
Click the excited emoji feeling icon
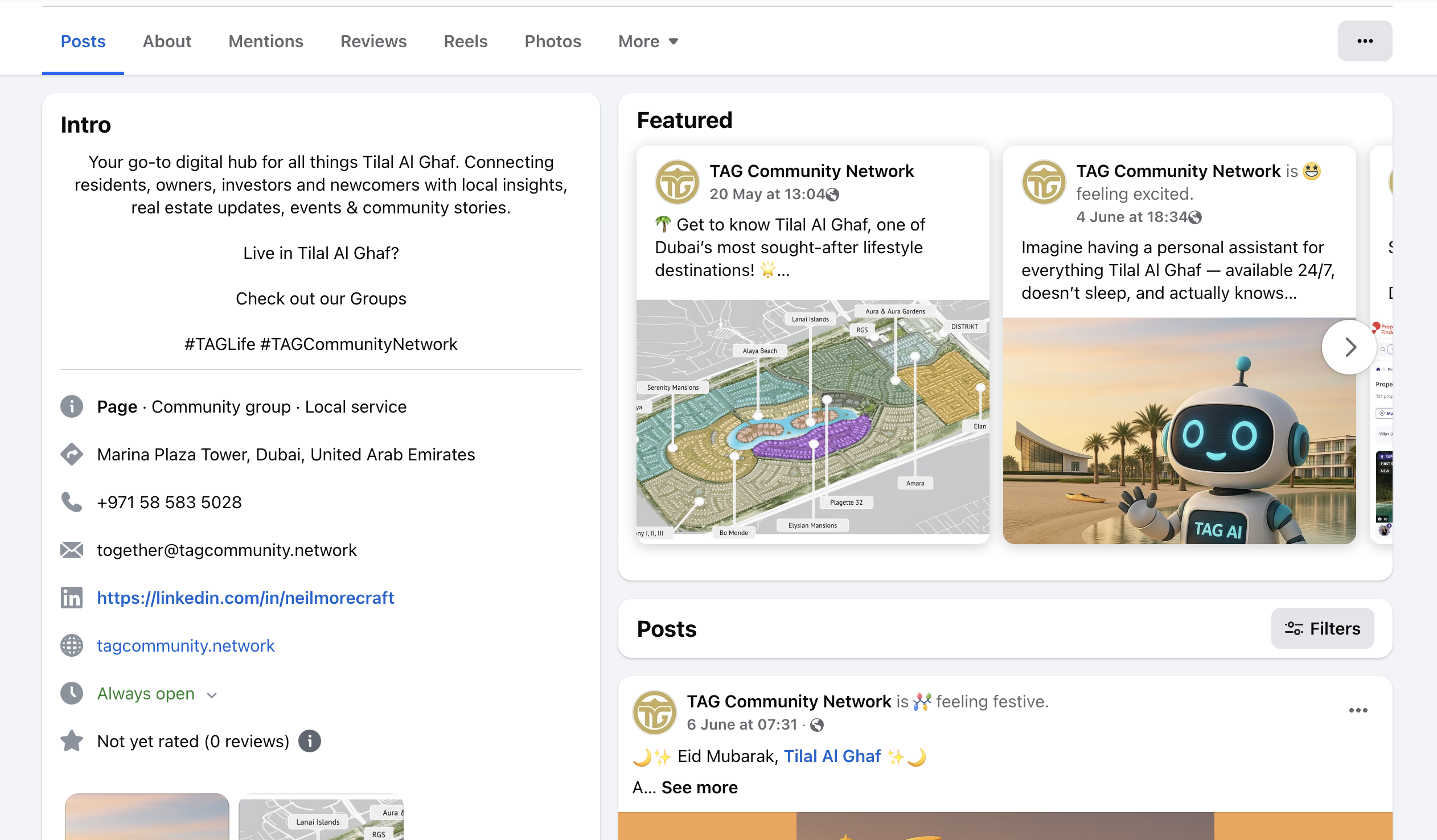click(1312, 171)
